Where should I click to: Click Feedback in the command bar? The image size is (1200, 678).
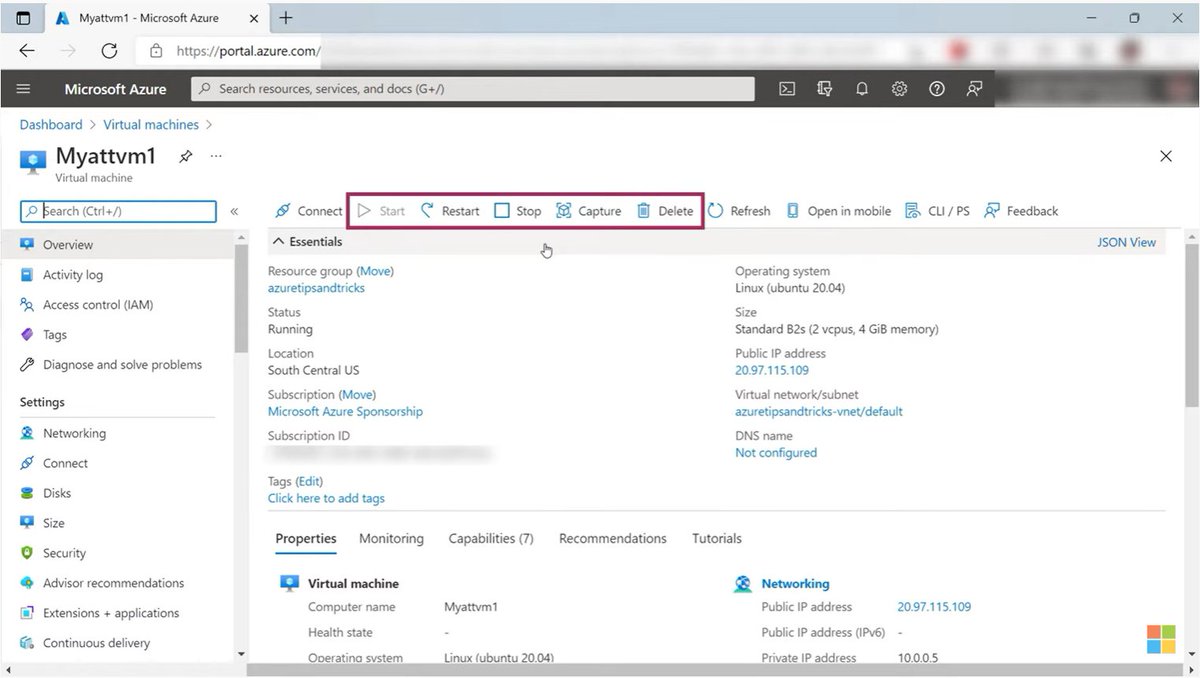point(1021,211)
